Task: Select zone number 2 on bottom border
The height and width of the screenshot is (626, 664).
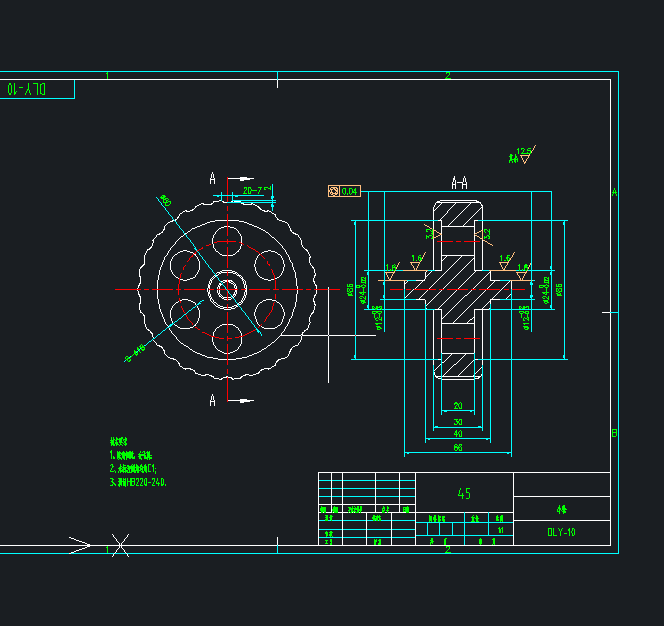Action: (448, 549)
